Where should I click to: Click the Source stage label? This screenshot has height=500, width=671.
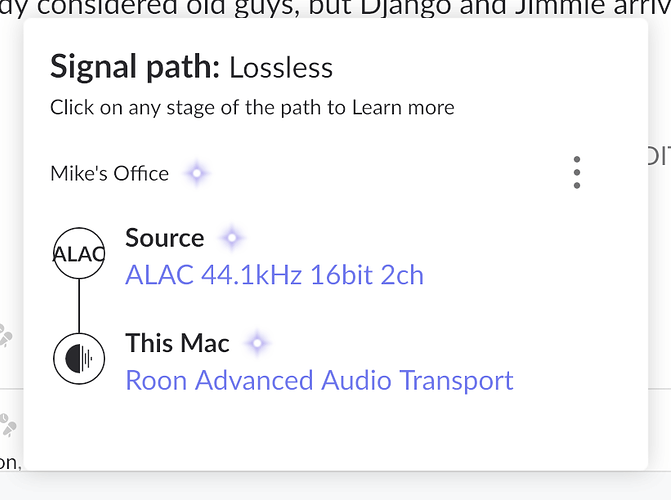point(165,238)
